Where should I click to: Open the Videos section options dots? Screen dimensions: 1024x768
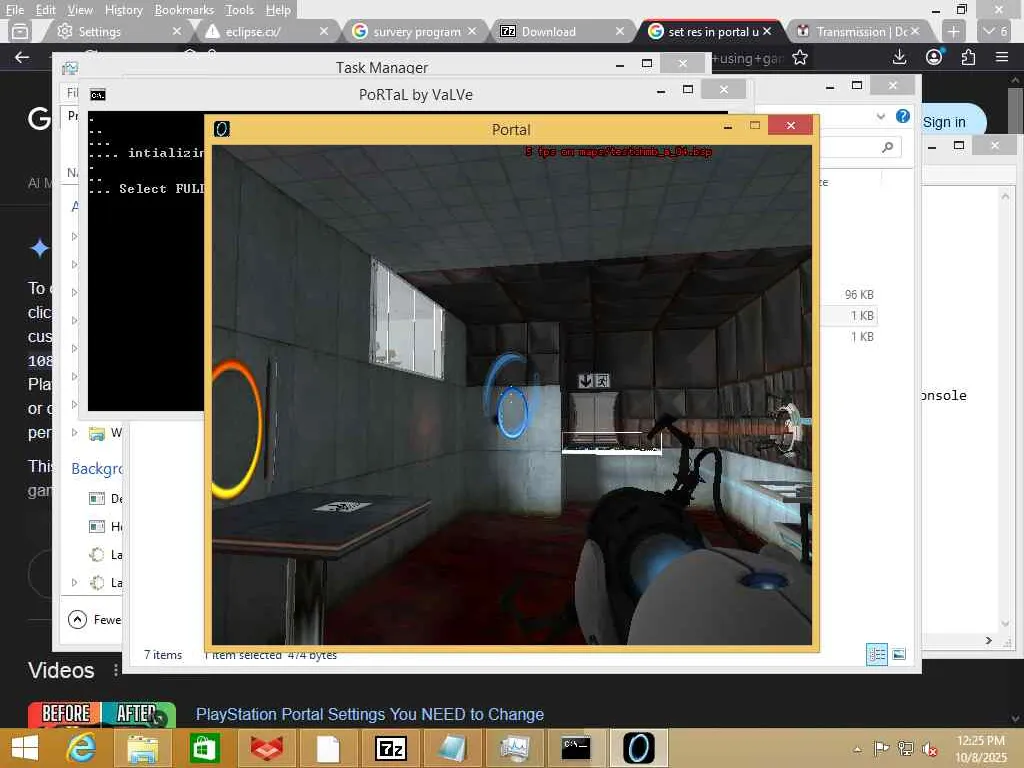116,670
